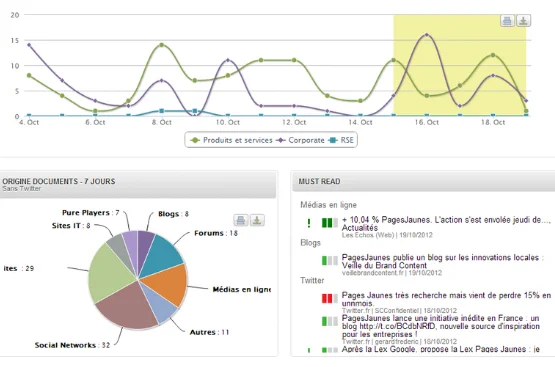Click the 'Social Networks : 32' label
The image size is (555, 367).
point(72,345)
